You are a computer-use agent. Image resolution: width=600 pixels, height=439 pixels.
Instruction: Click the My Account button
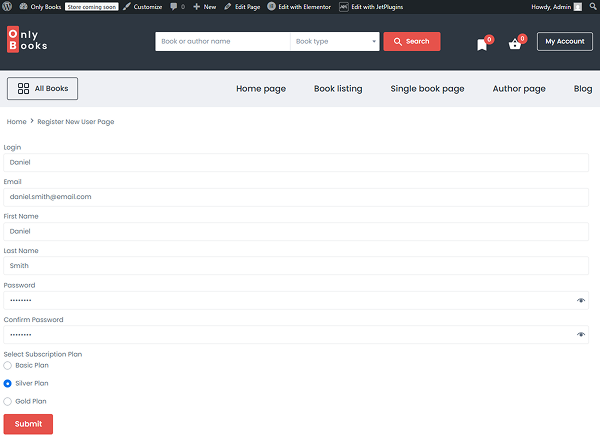click(564, 41)
